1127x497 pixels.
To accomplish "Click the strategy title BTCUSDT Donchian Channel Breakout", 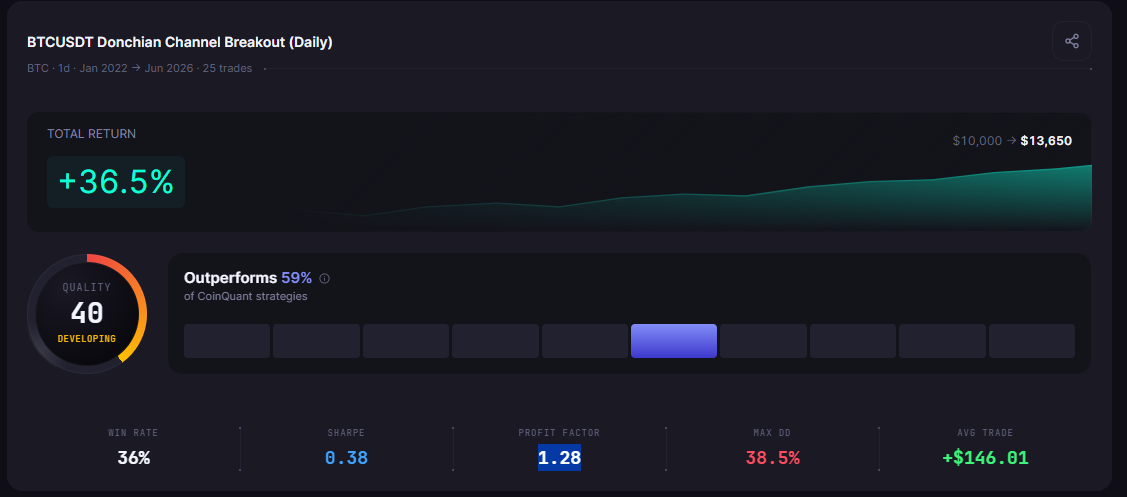I will click(180, 42).
